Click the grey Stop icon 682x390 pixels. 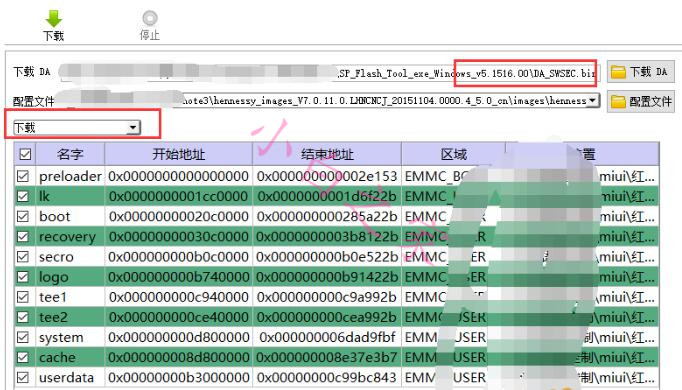point(150,18)
